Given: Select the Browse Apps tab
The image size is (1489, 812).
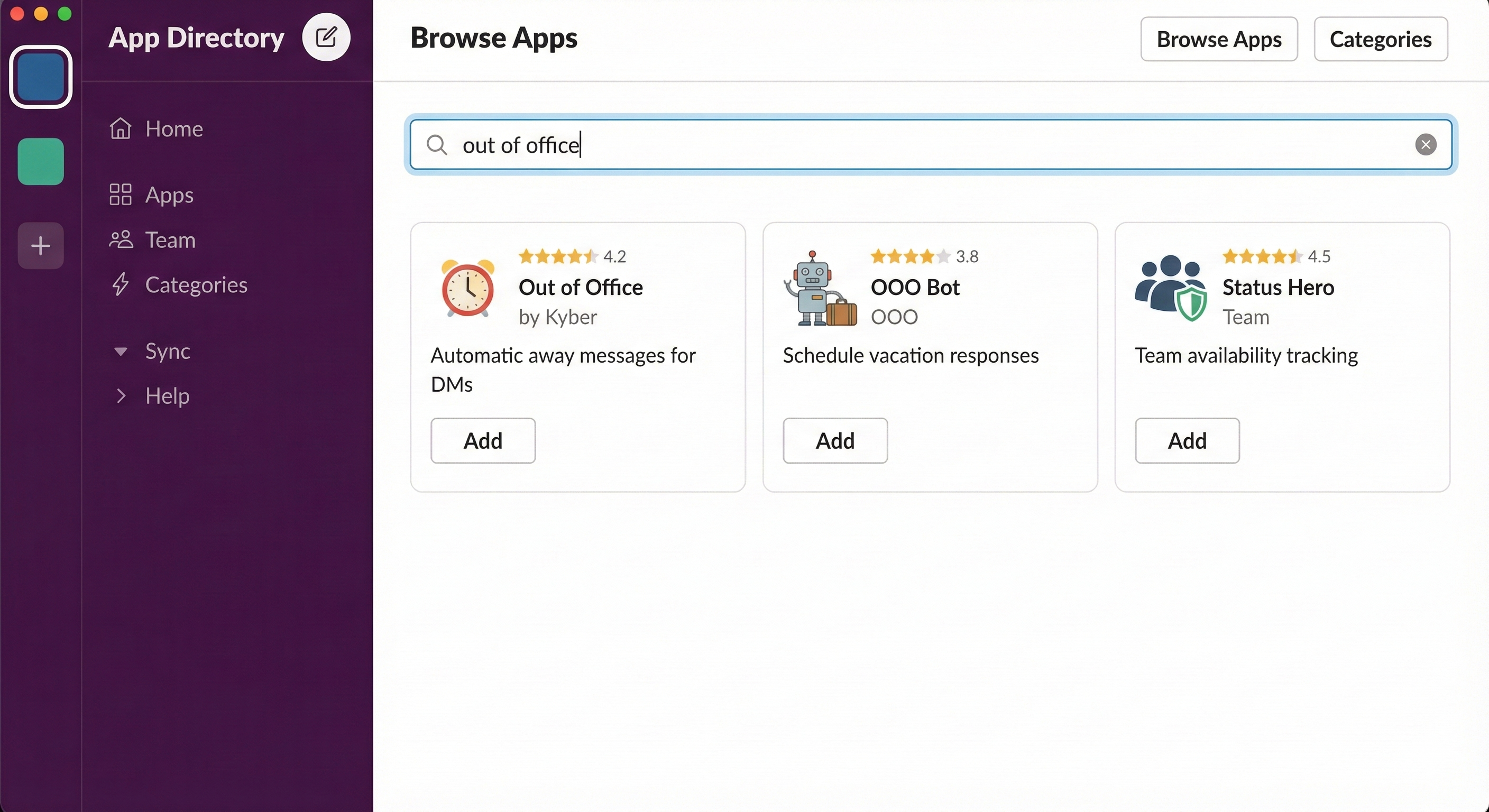Looking at the screenshot, I should click(x=1218, y=39).
